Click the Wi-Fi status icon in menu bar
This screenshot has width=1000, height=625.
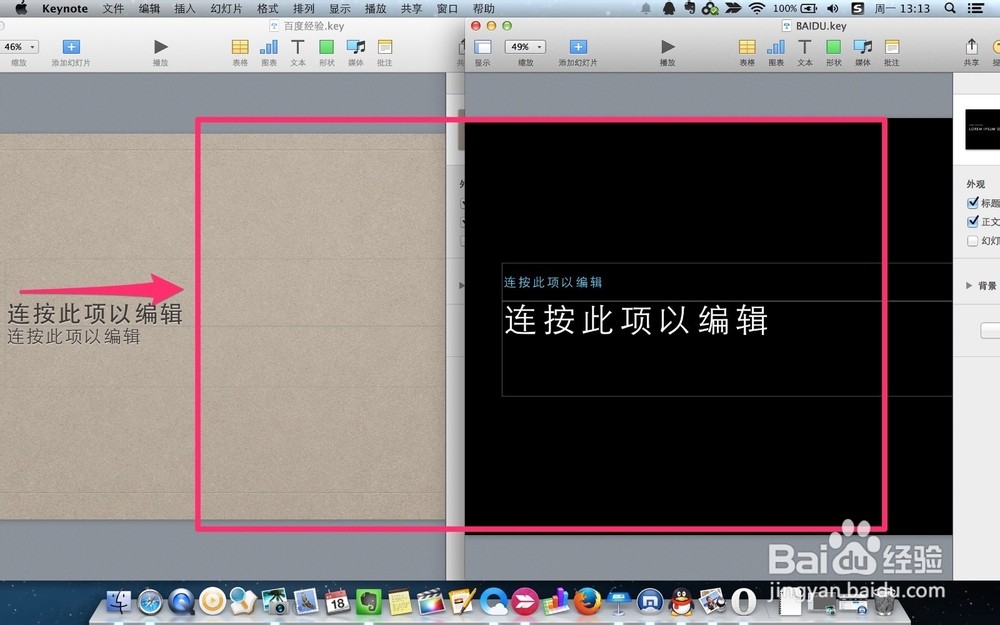pyautogui.click(x=757, y=8)
